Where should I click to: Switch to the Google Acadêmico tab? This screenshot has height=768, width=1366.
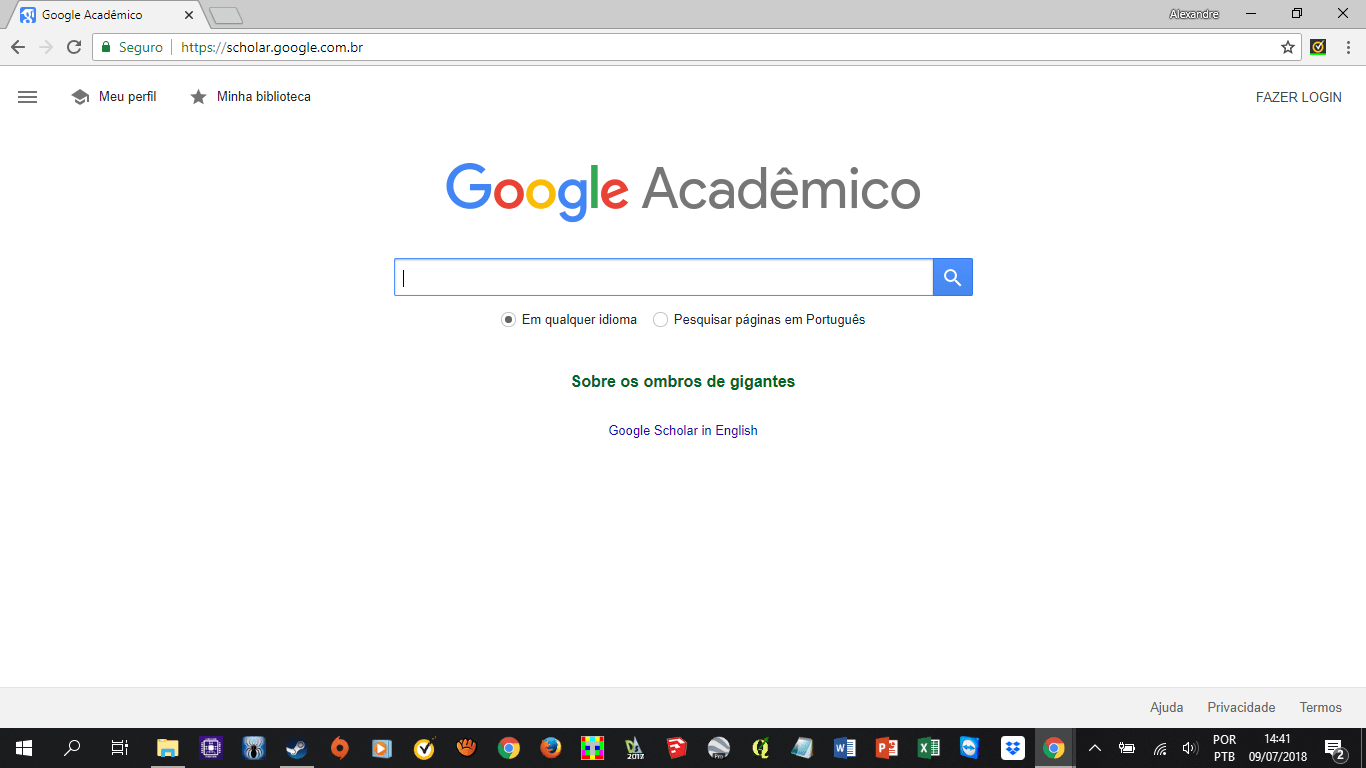pyautogui.click(x=100, y=15)
